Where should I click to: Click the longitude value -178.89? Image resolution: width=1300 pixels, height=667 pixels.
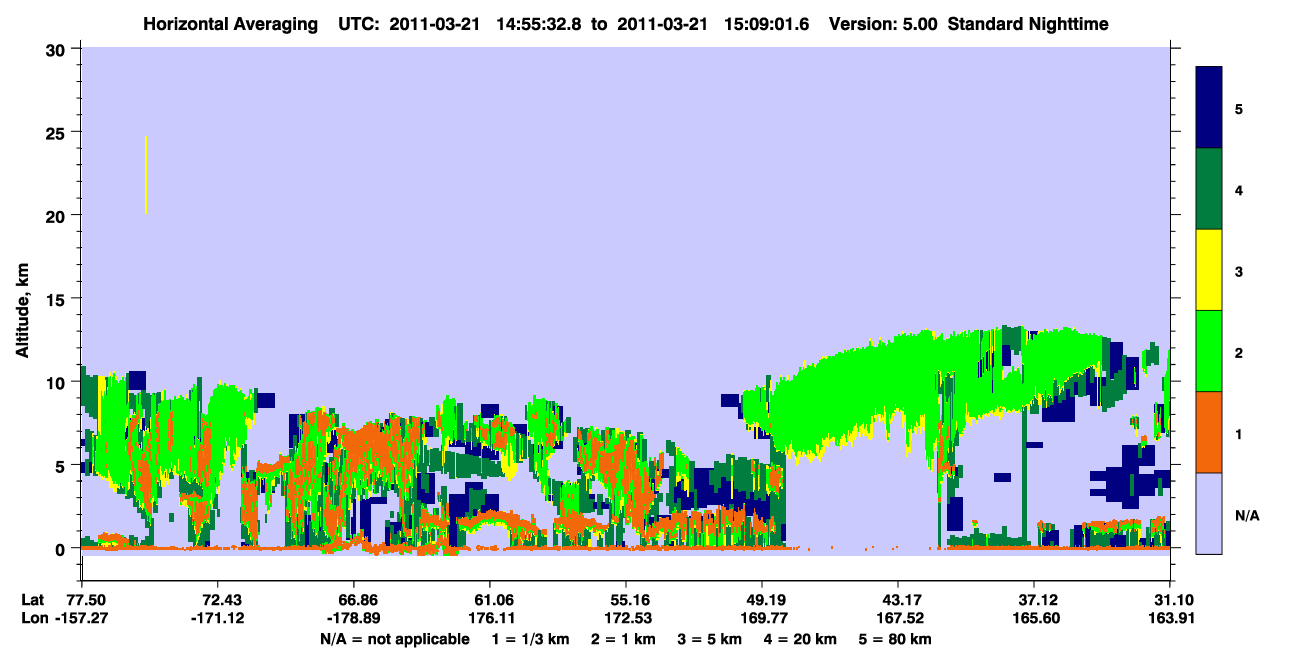(x=354, y=619)
